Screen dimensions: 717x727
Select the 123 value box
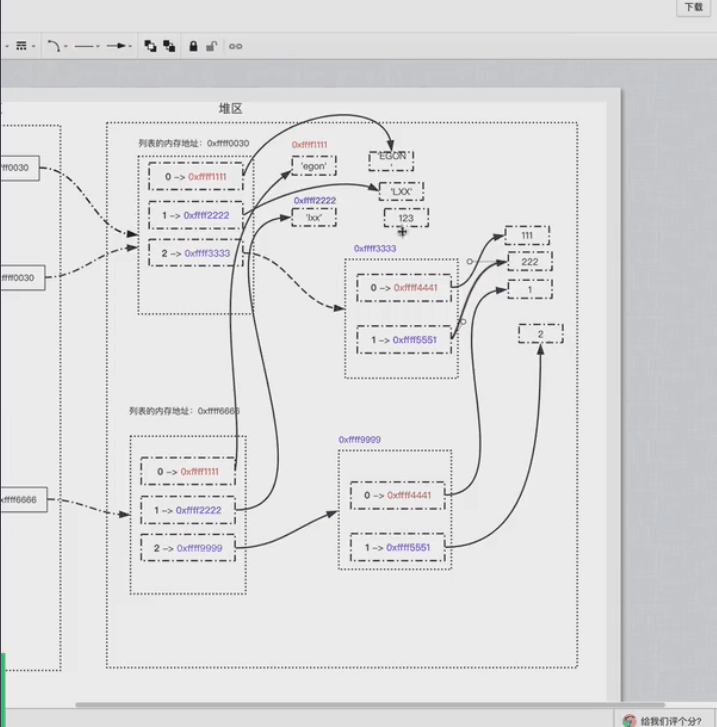coord(406,218)
